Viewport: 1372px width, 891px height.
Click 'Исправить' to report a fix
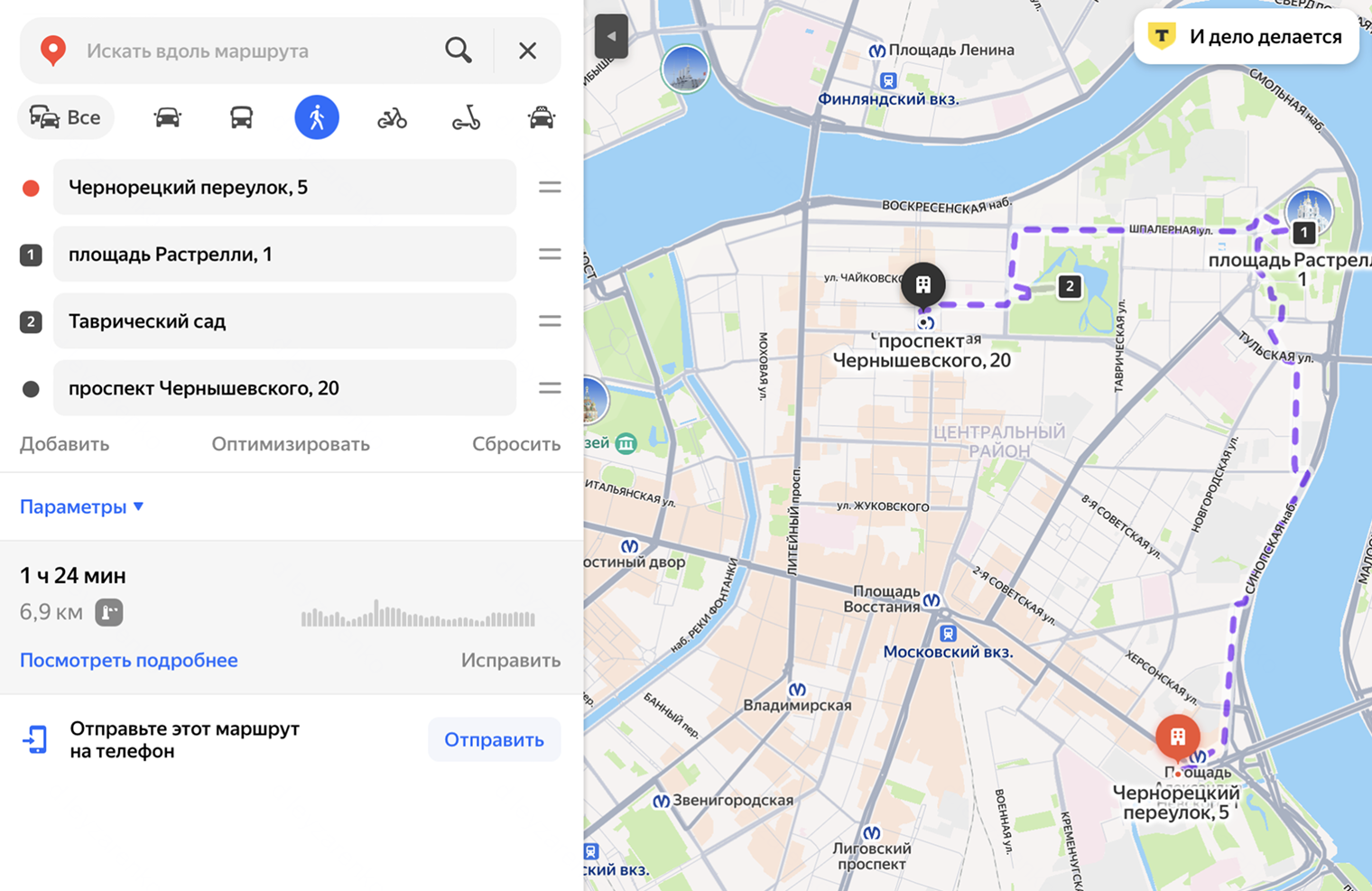(511, 660)
